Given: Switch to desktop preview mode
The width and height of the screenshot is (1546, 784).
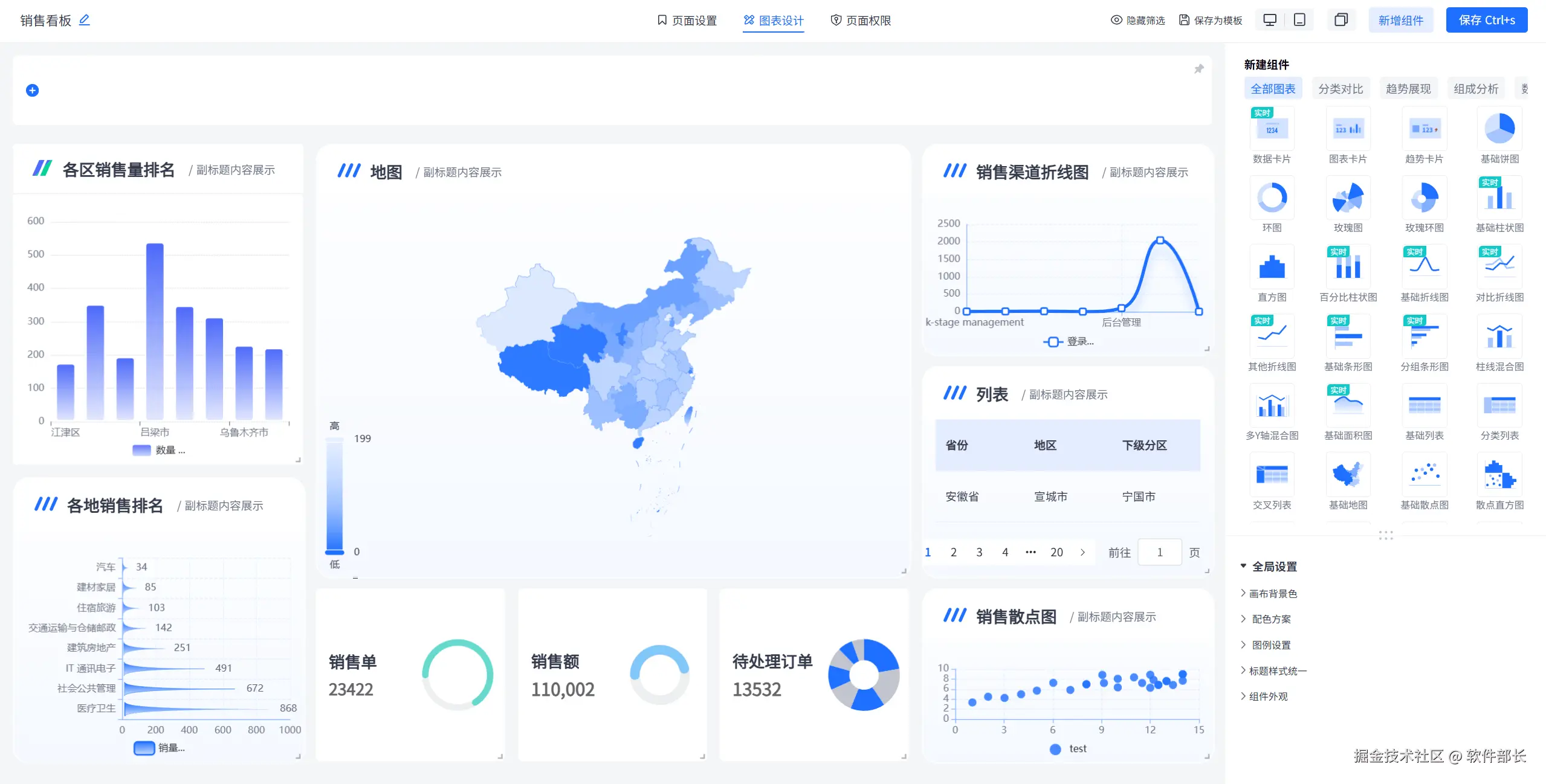Looking at the screenshot, I should (x=1270, y=20).
